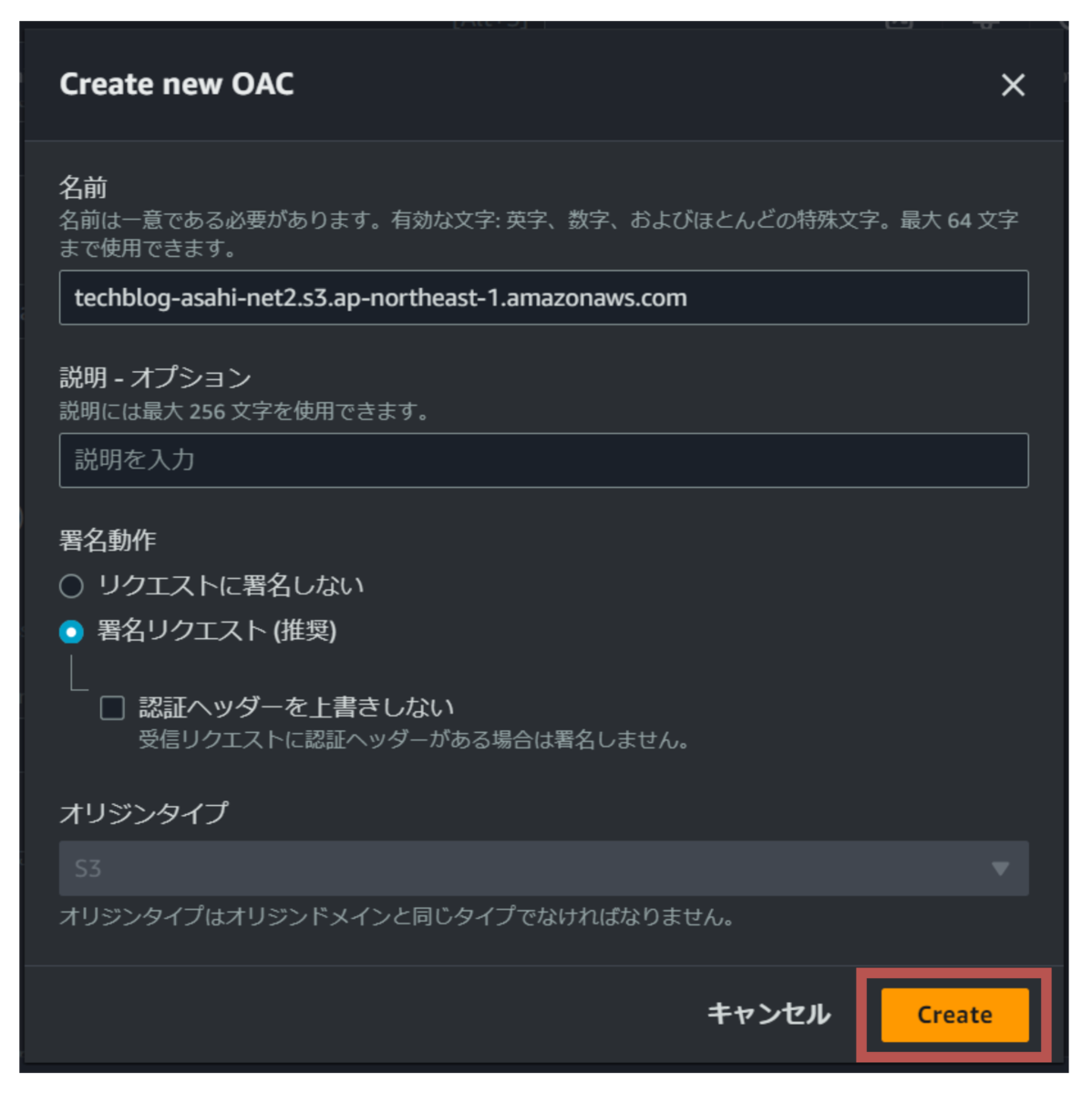Click the orange Create button
Image resolution: width=1092 pixels, height=1094 pixels.
(954, 1015)
